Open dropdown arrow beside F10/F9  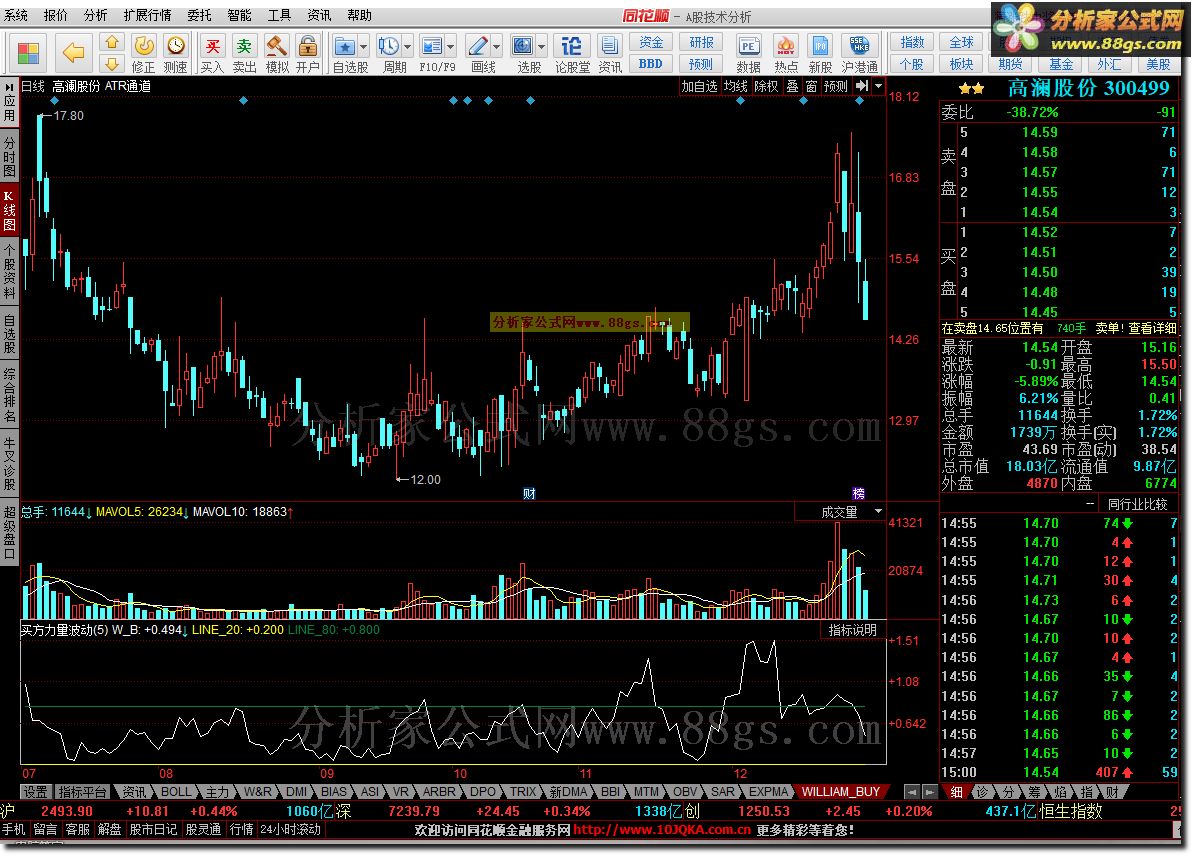coord(450,46)
